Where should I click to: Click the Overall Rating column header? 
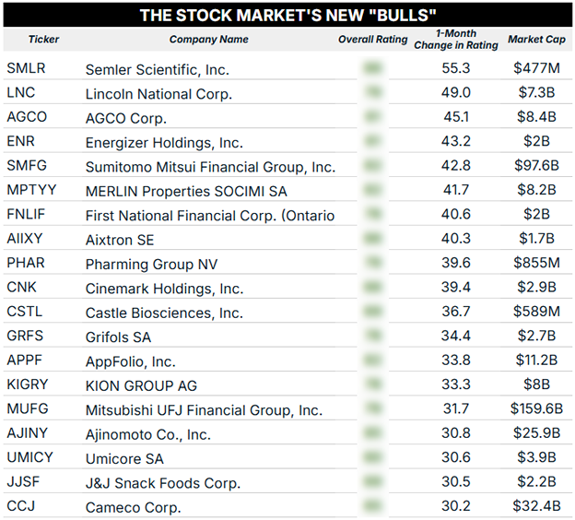pos(373,39)
